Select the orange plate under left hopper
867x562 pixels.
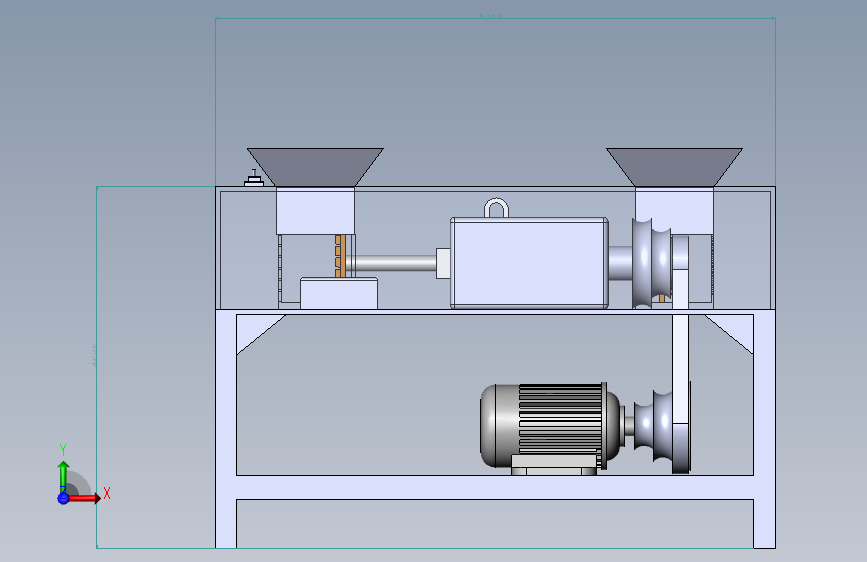click(340, 256)
